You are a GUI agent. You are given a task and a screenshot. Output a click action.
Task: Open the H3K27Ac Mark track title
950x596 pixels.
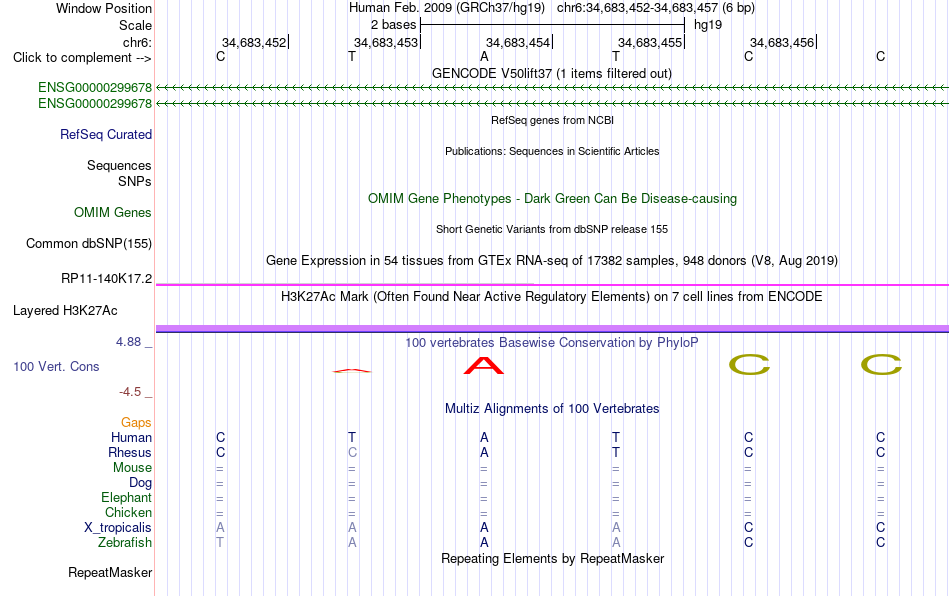tap(552, 296)
